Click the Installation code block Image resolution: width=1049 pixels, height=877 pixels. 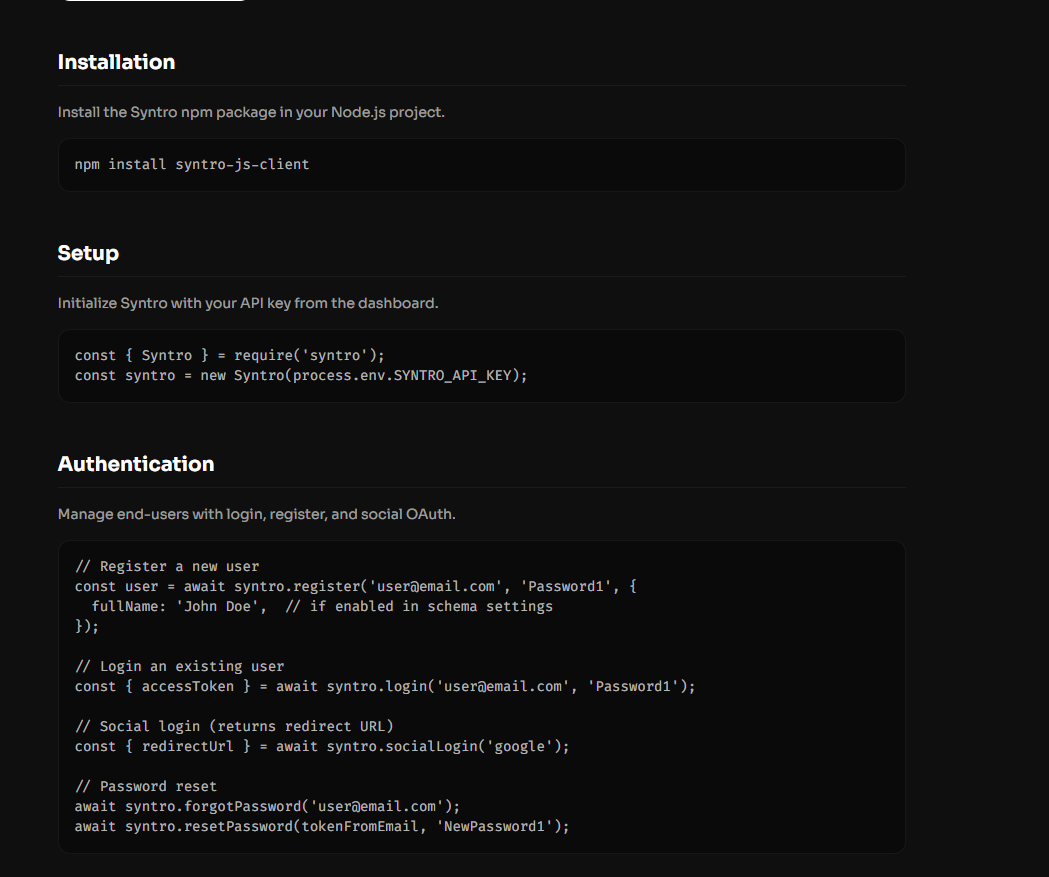point(481,164)
